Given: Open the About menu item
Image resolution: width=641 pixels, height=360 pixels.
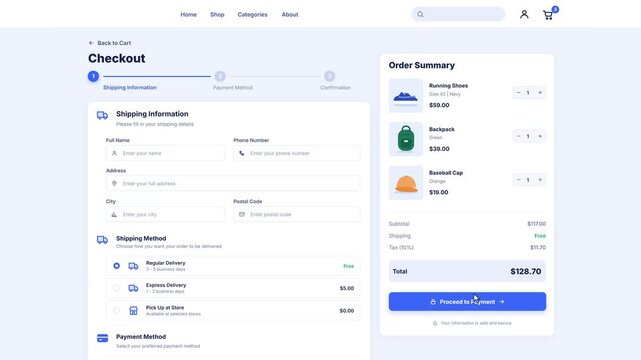Looking at the screenshot, I should (x=290, y=14).
